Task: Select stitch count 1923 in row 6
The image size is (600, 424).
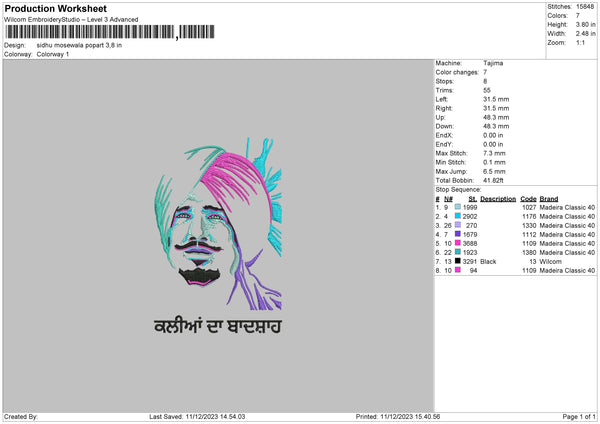Action: pyautogui.click(x=470, y=252)
